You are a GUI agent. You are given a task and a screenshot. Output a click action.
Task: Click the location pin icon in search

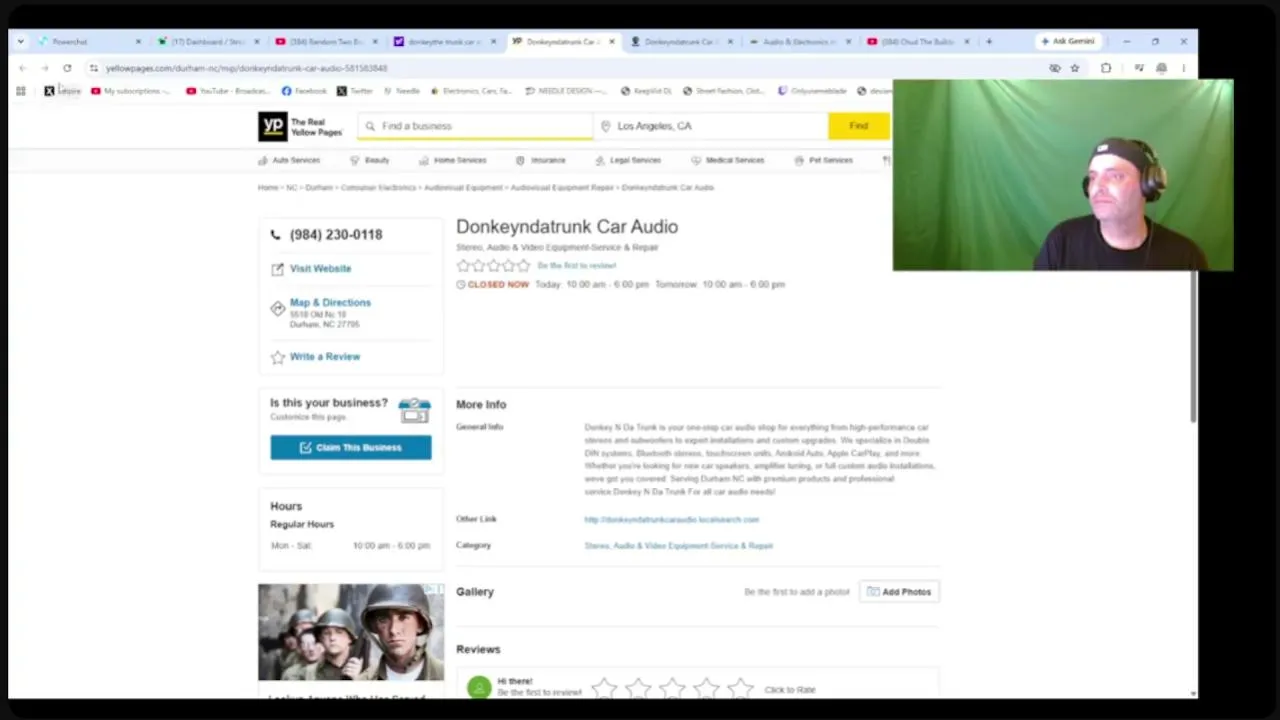click(605, 126)
